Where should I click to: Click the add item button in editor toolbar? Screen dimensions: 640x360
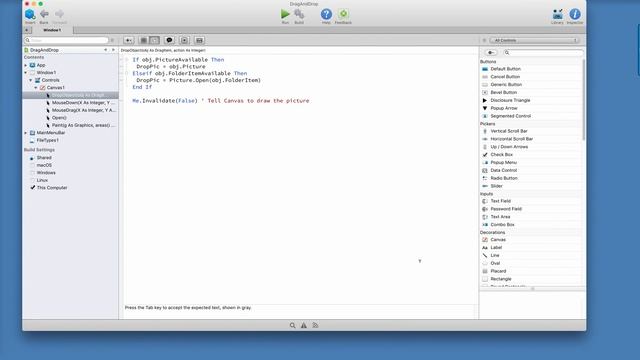tap(129, 40)
